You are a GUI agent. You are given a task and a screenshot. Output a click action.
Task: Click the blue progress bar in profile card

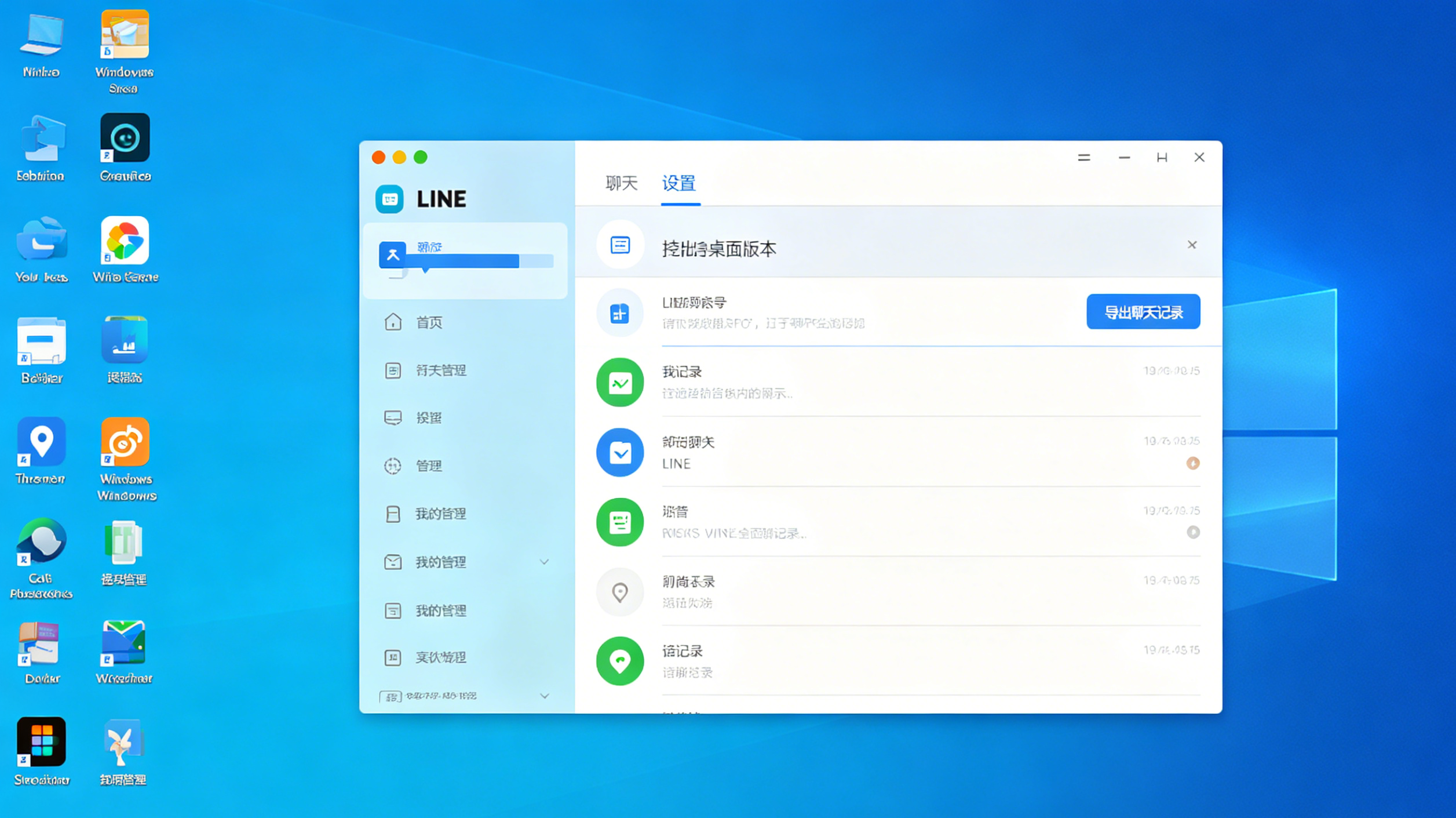(x=479, y=261)
